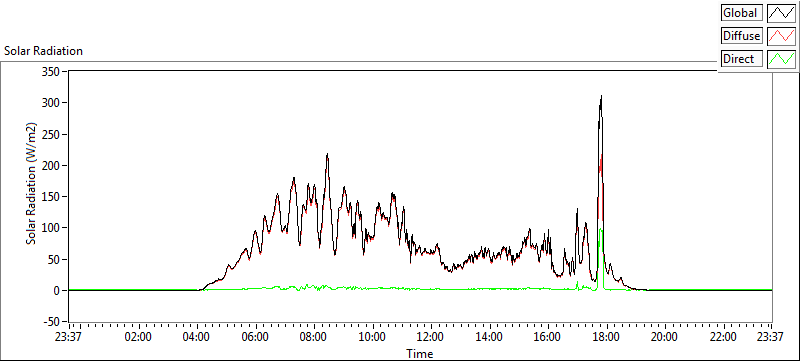Screen dimensions: 800x361
Task: Click the -50 value on the Y axis
Action: pyautogui.click(x=51, y=322)
